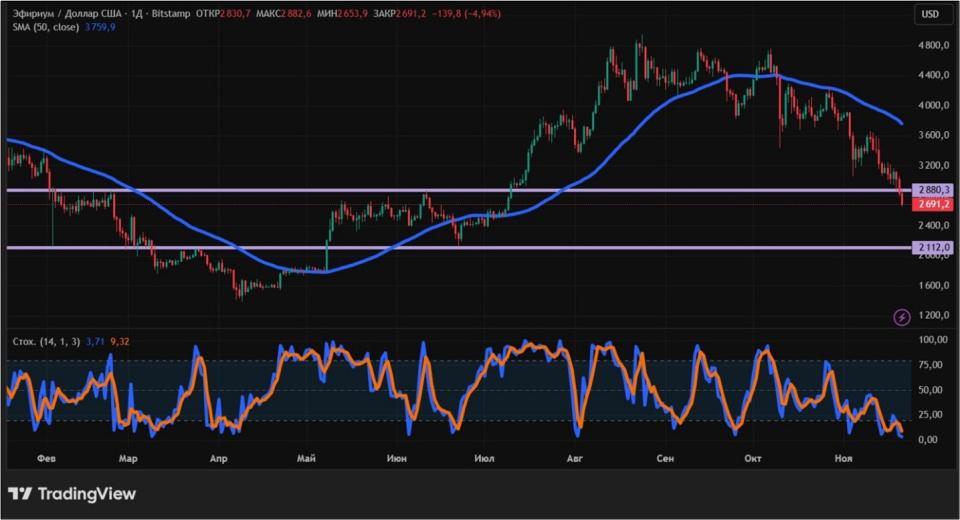Click the Май month on time axis
The width and height of the screenshot is (960, 520).
pyautogui.click(x=307, y=458)
